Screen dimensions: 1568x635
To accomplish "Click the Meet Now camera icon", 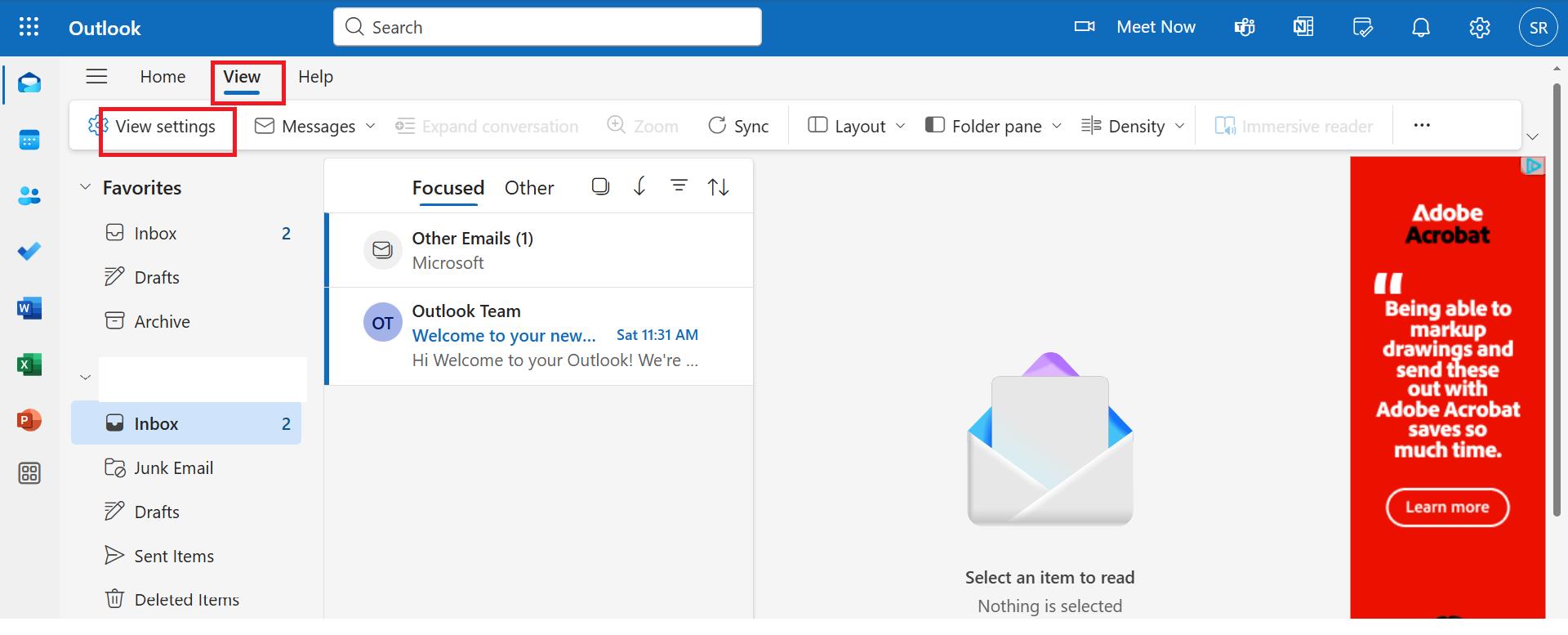I will tap(1085, 27).
